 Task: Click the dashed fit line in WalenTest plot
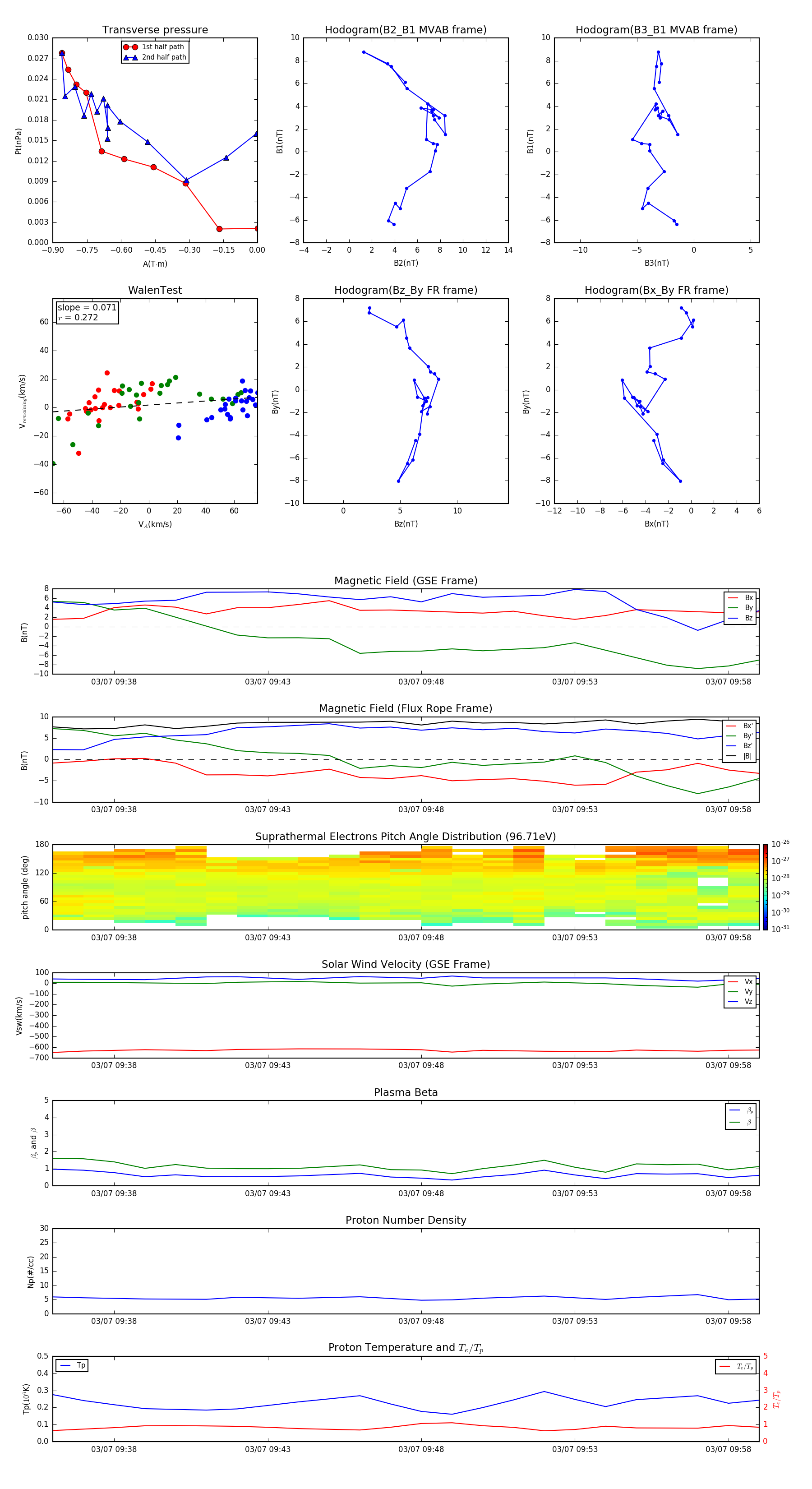155,405
